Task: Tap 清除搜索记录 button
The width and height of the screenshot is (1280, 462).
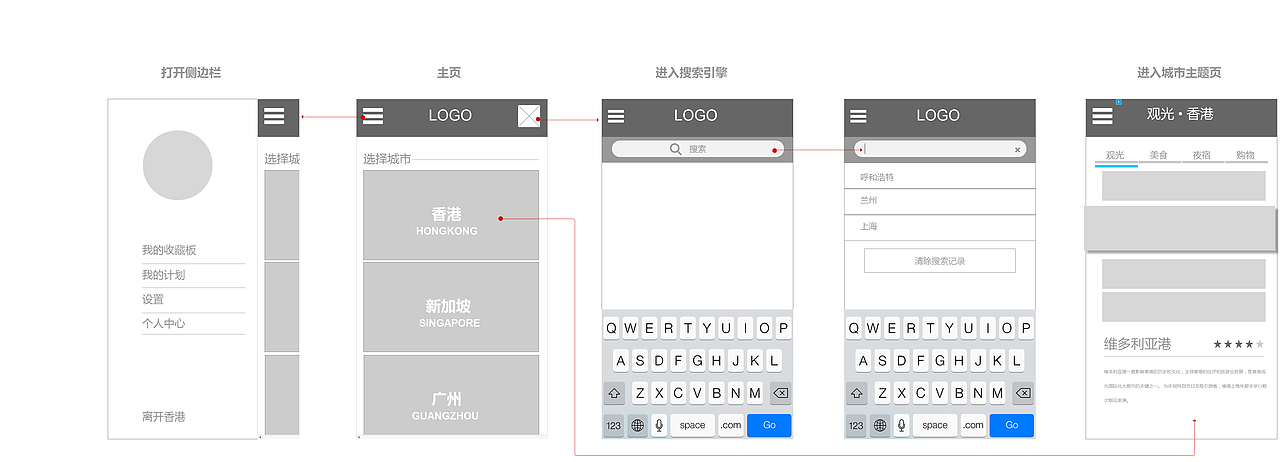Action: (940, 261)
